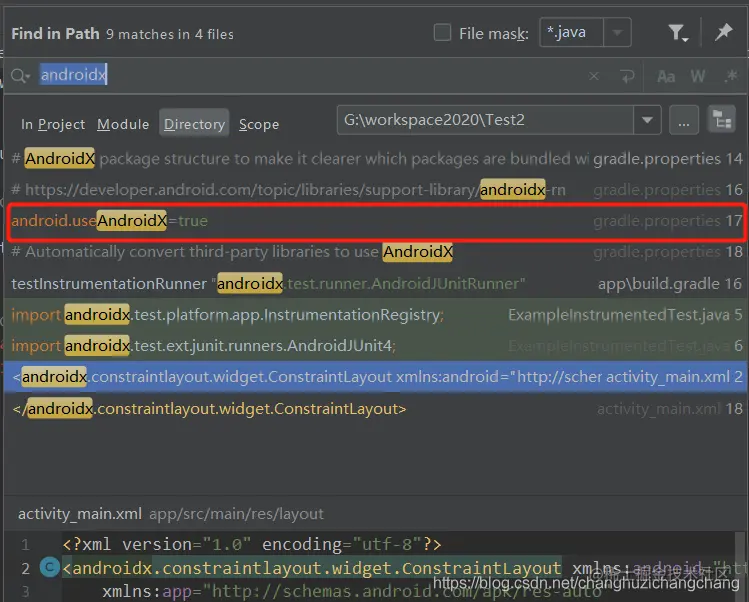Browse directory with the ellipsis button
This screenshot has width=749, height=602.
(684, 120)
